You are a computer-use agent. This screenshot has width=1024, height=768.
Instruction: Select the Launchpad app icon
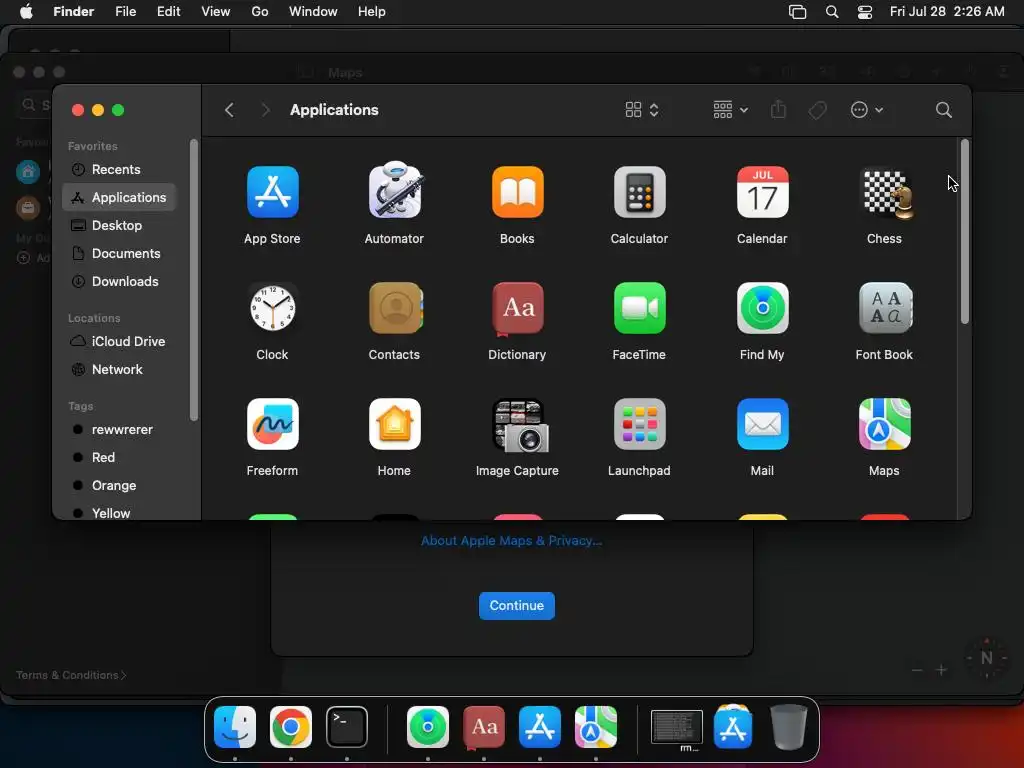tap(639, 424)
